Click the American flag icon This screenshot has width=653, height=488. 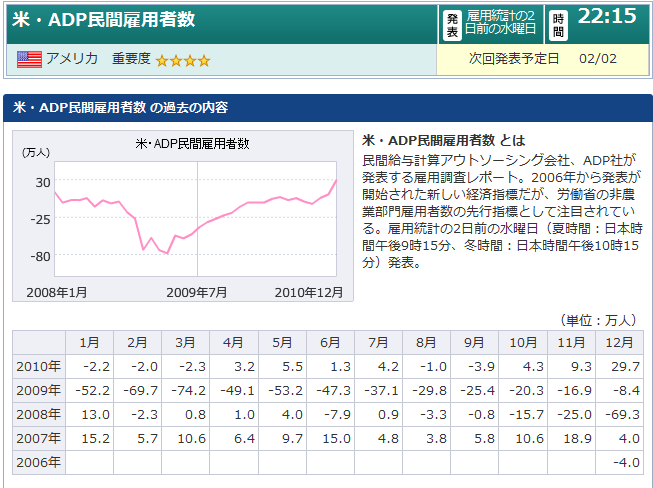[x=29, y=59]
